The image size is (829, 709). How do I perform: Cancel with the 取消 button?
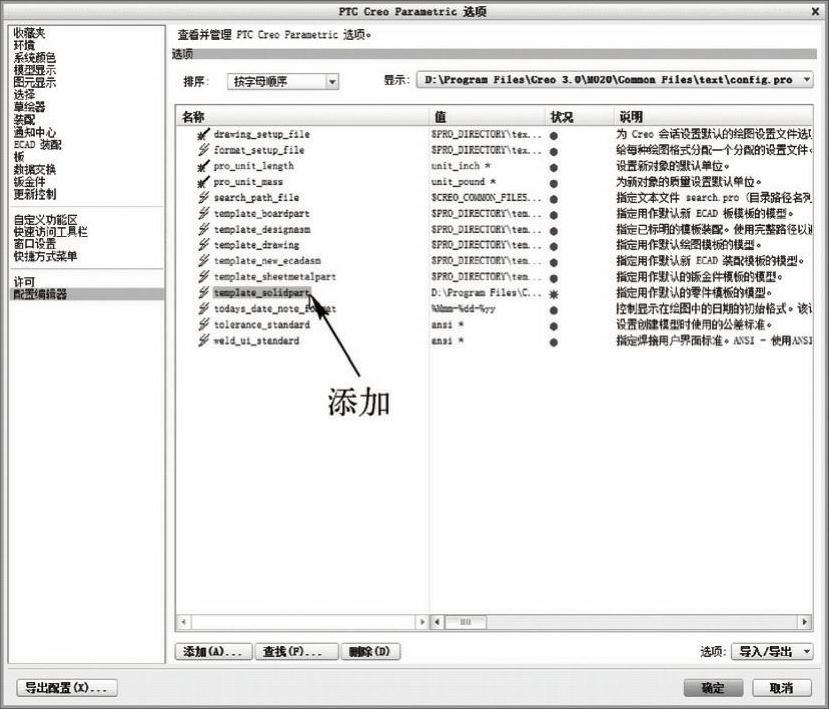click(x=781, y=688)
